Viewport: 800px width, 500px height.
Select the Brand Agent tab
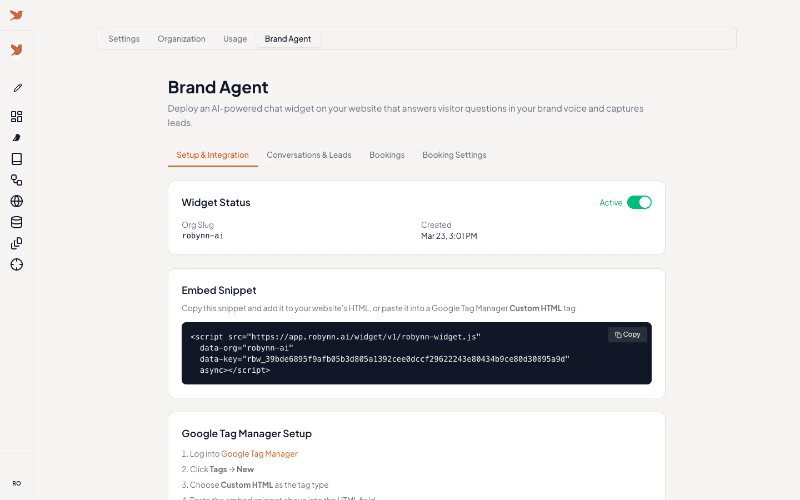click(288, 39)
